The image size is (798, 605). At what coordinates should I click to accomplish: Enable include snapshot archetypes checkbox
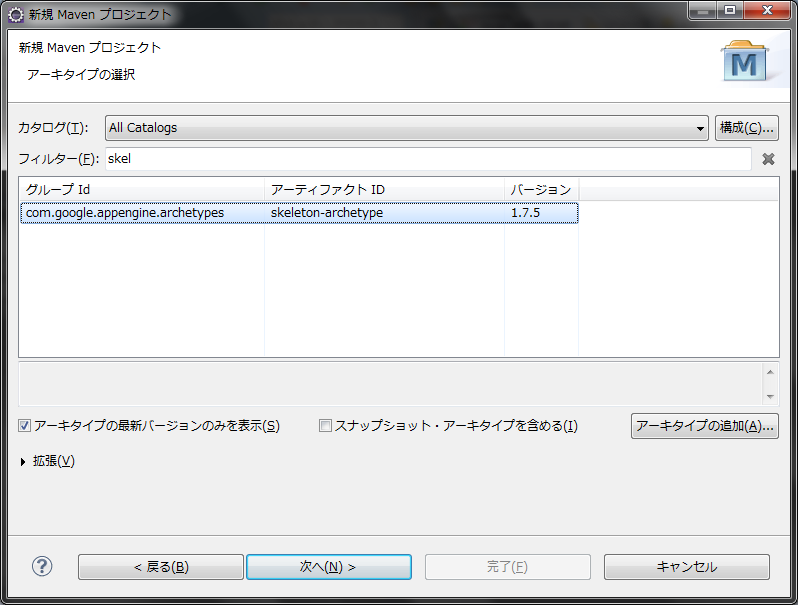click(325, 425)
